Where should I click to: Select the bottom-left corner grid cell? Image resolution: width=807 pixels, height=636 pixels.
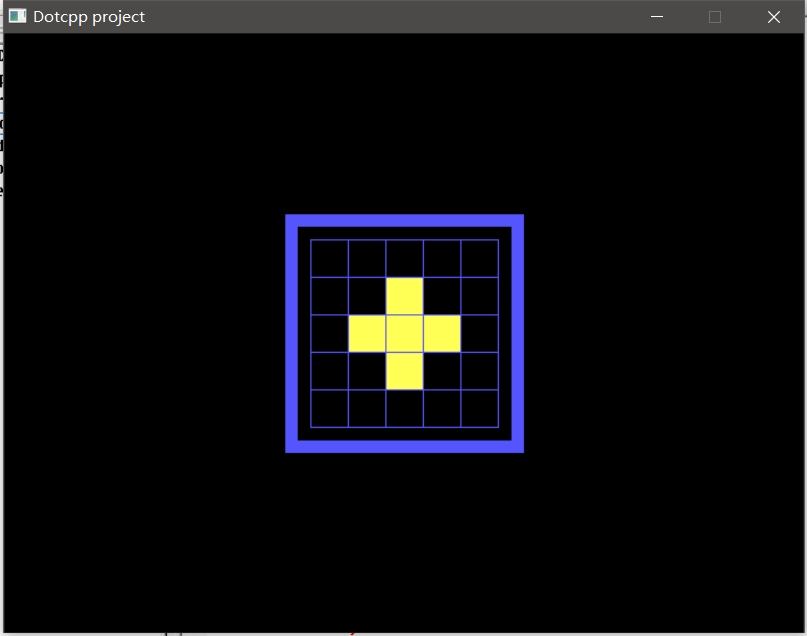pyautogui.click(x=329, y=408)
